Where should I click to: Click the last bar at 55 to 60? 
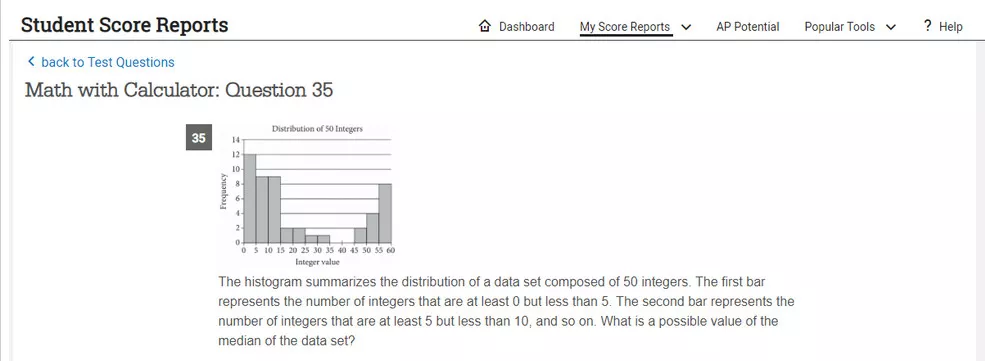click(x=384, y=213)
